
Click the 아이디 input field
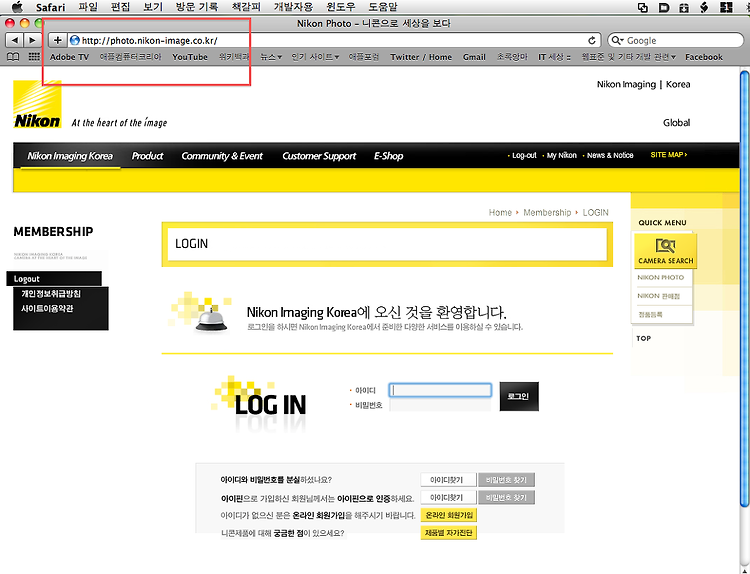click(440, 390)
